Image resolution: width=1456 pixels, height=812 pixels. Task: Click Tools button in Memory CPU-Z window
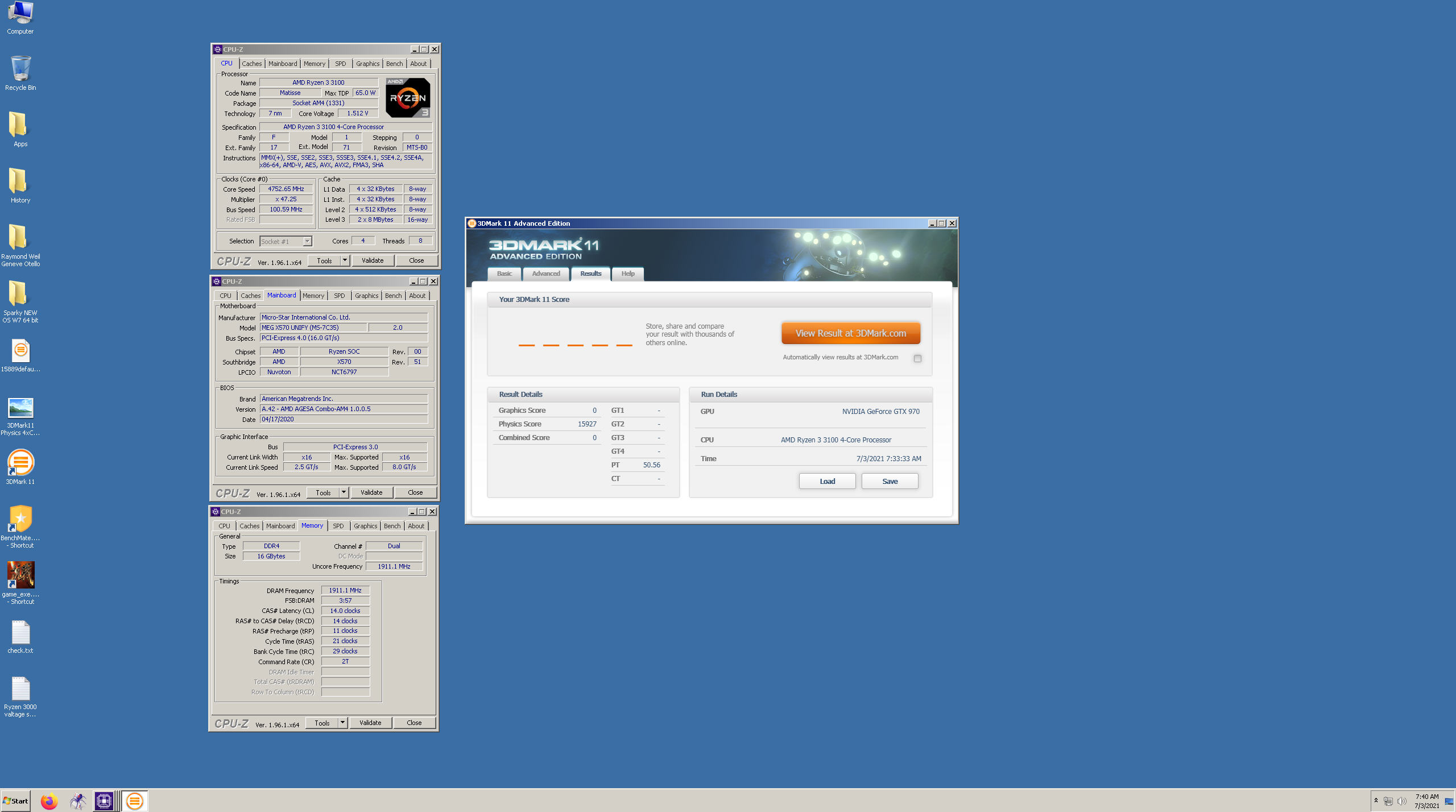(322, 723)
